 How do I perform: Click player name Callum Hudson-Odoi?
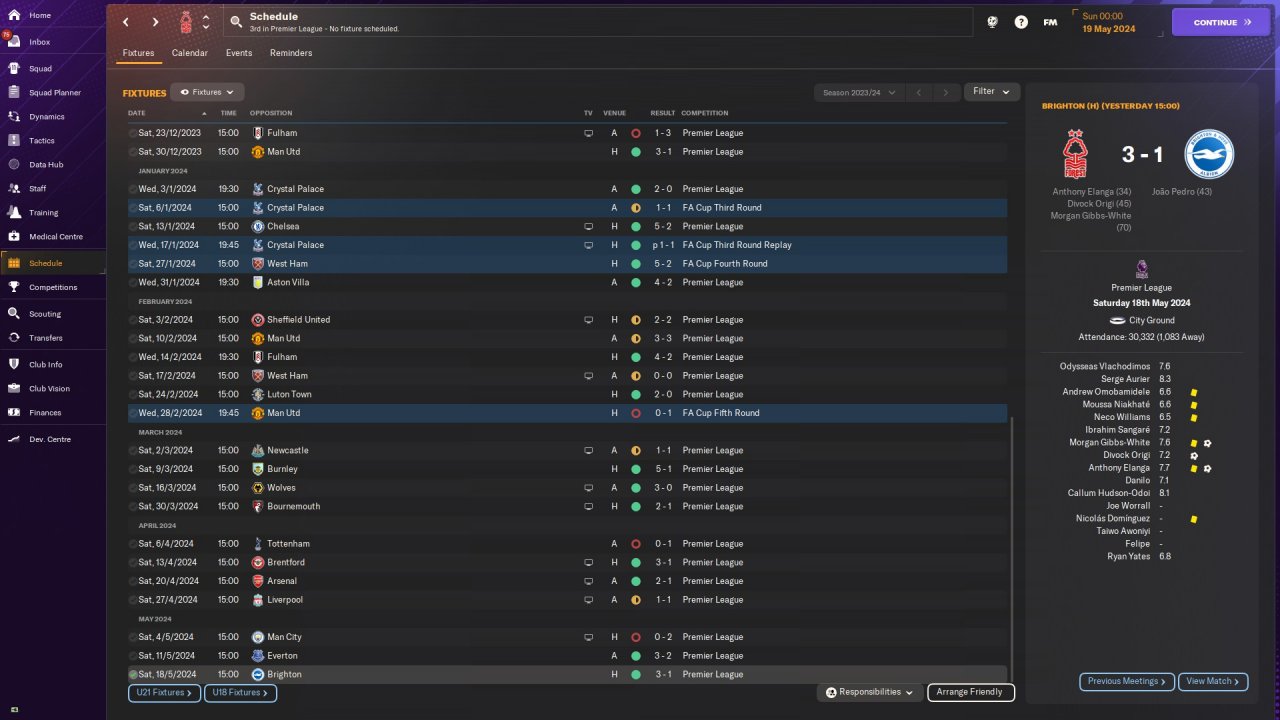[x=1109, y=493]
